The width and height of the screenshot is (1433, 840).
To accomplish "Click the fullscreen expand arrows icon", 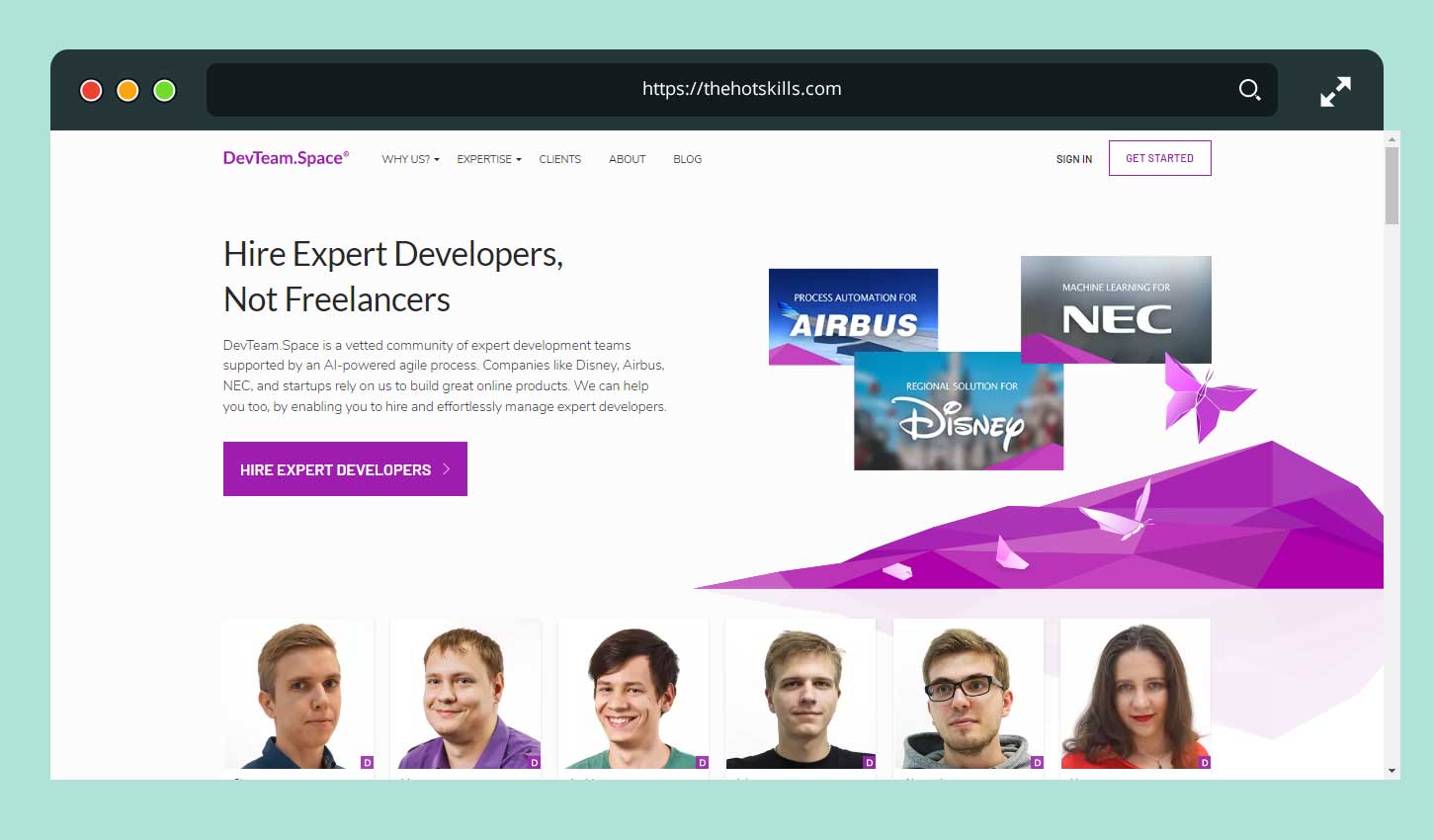I will tap(1335, 92).
